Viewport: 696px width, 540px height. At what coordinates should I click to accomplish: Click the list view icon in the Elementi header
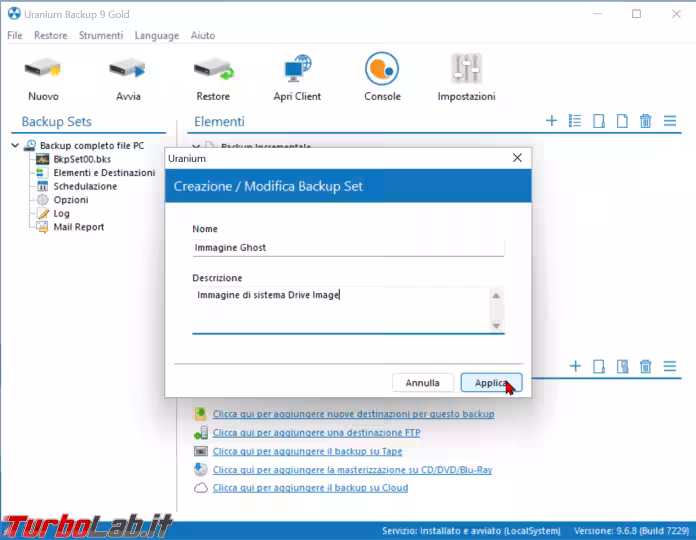(575, 121)
